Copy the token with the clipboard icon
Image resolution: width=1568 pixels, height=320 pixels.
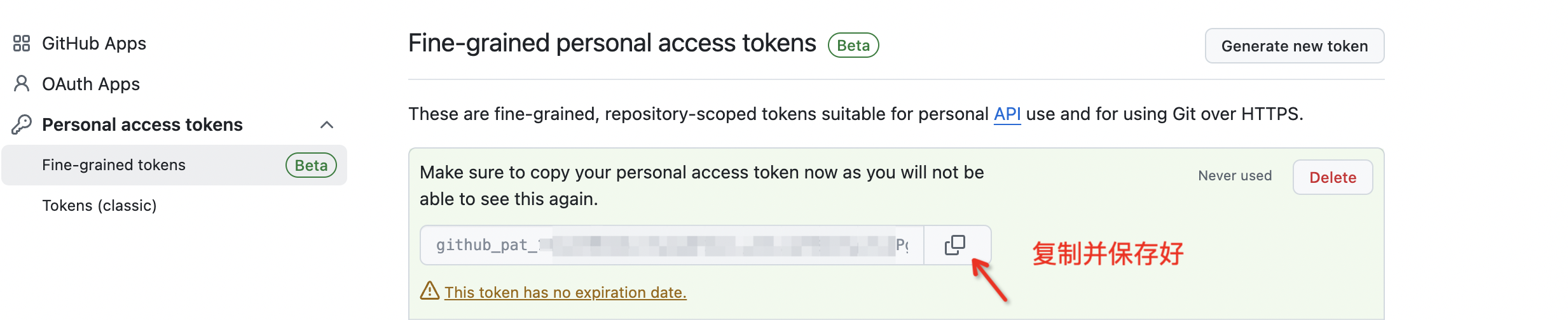coord(956,245)
